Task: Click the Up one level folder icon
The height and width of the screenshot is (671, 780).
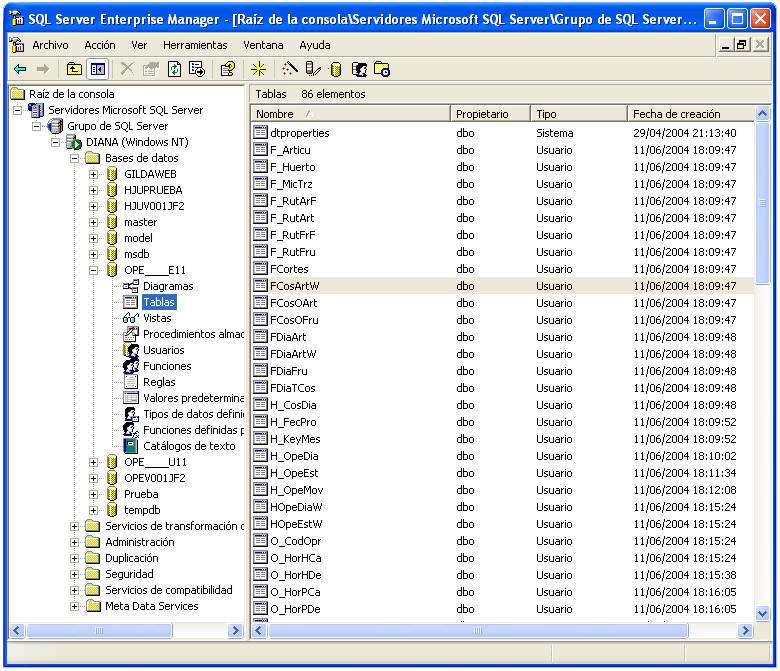Action: [74, 69]
